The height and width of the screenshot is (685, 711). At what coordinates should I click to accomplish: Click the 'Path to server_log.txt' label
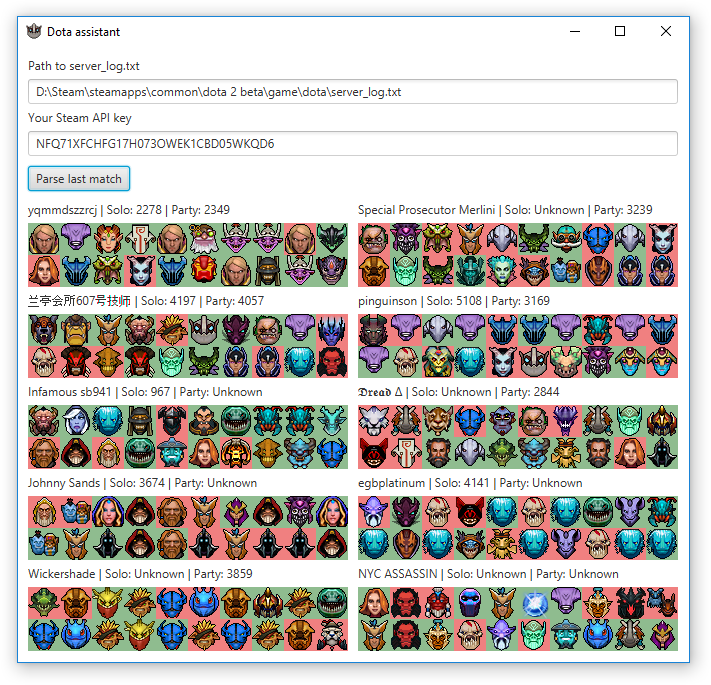click(84, 66)
